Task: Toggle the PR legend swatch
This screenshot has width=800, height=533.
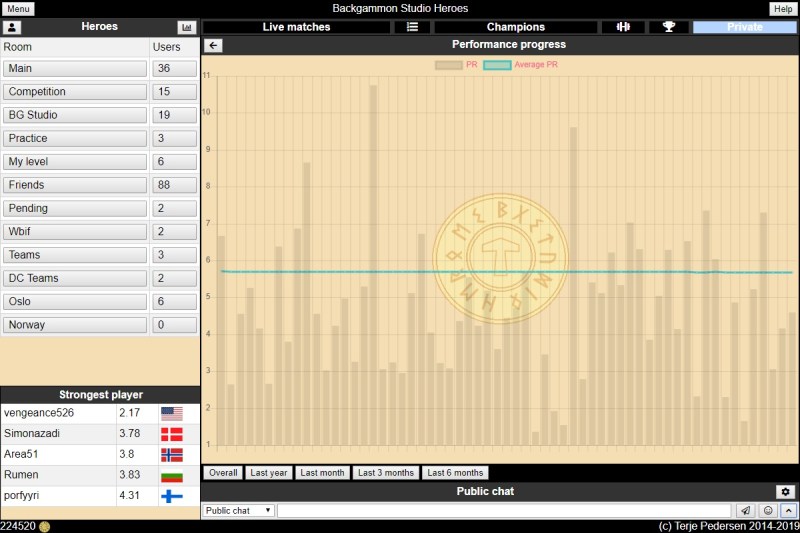Action: pyautogui.click(x=448, y=65)
